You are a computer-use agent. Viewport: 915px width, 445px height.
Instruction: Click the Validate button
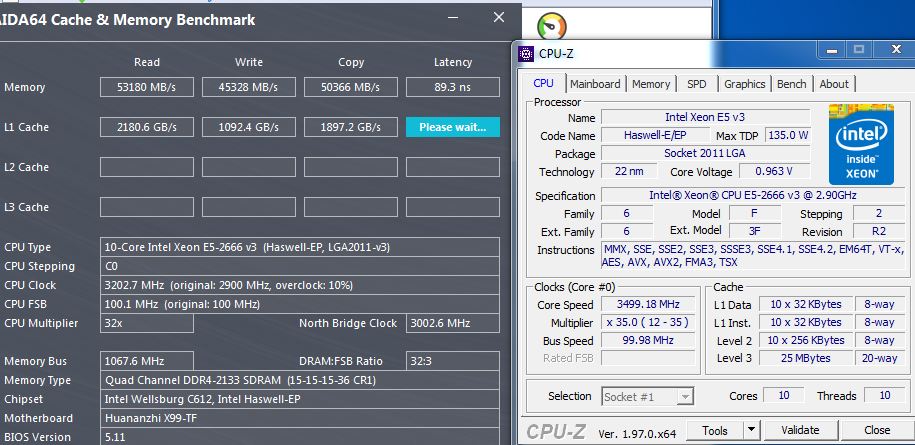click(x=800, y=430)
